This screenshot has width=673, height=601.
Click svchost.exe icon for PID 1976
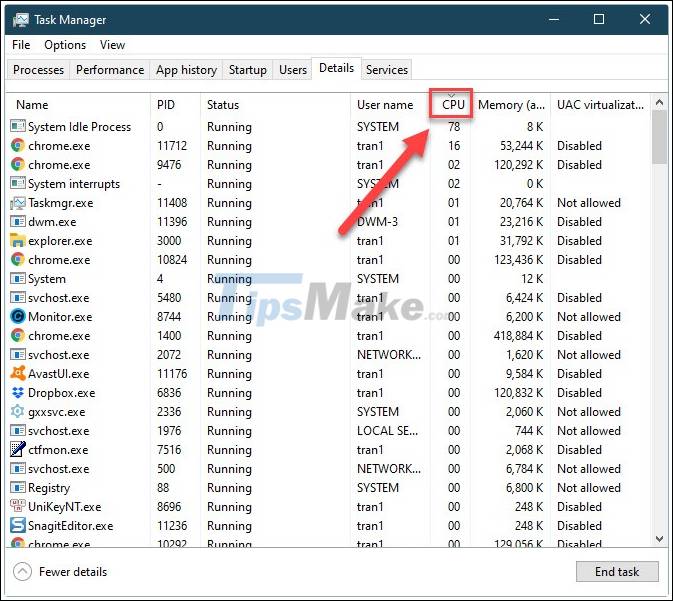(18, 431)
